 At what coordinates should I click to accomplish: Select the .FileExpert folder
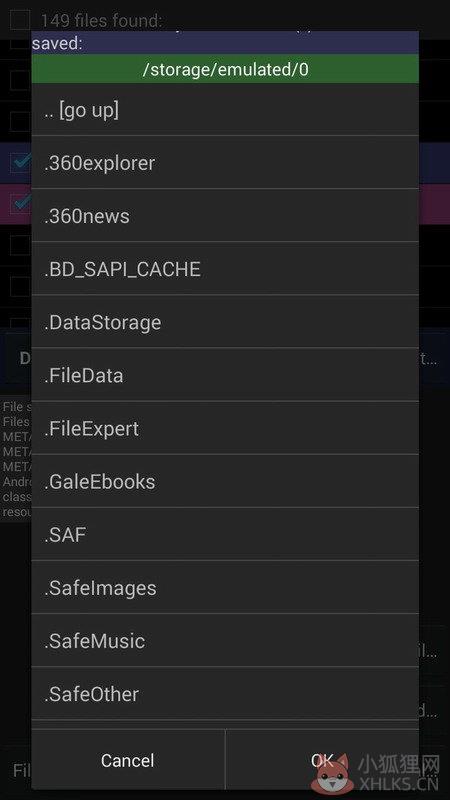click(225, 428)
